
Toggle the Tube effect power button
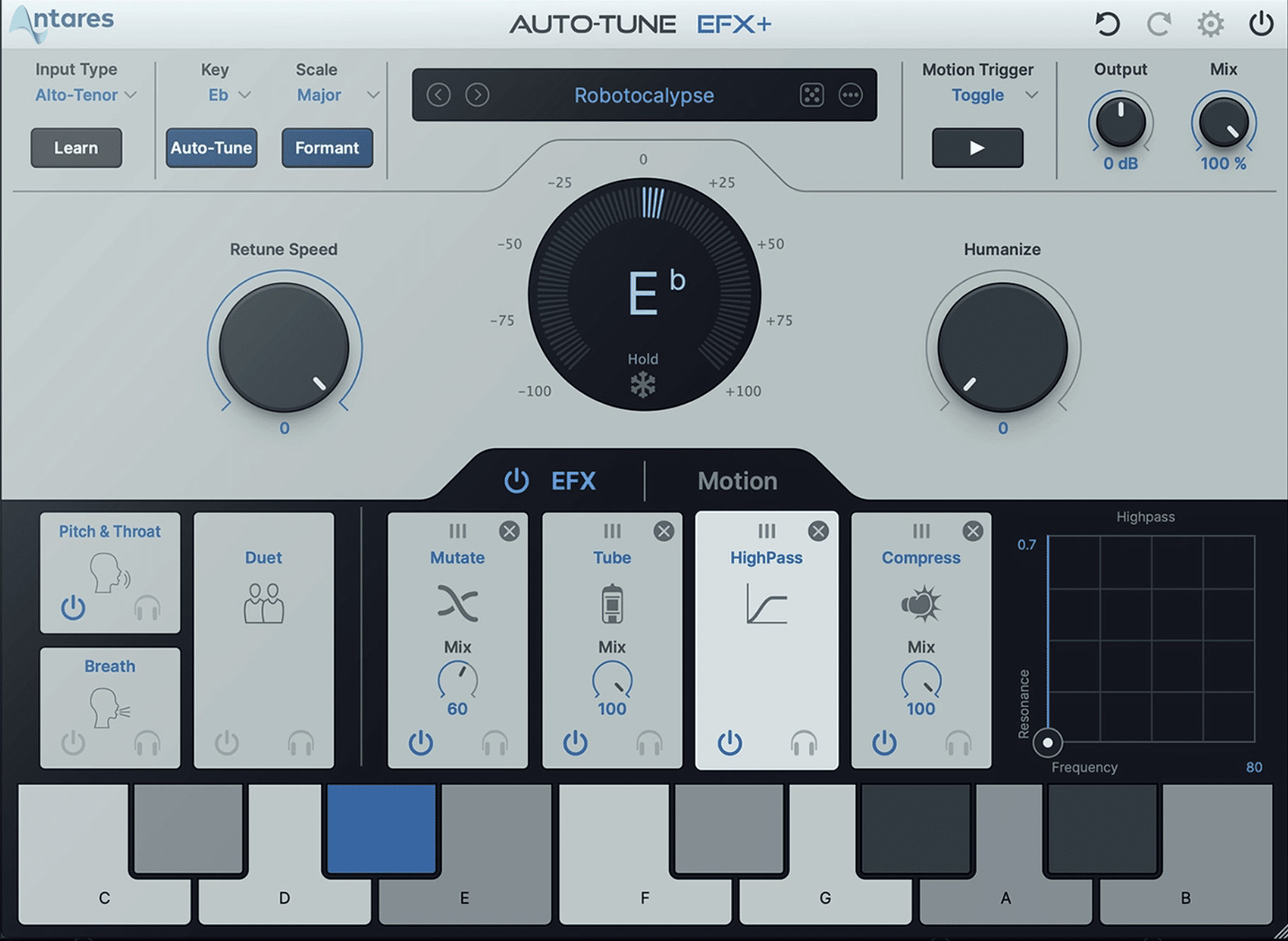(575, 743)
